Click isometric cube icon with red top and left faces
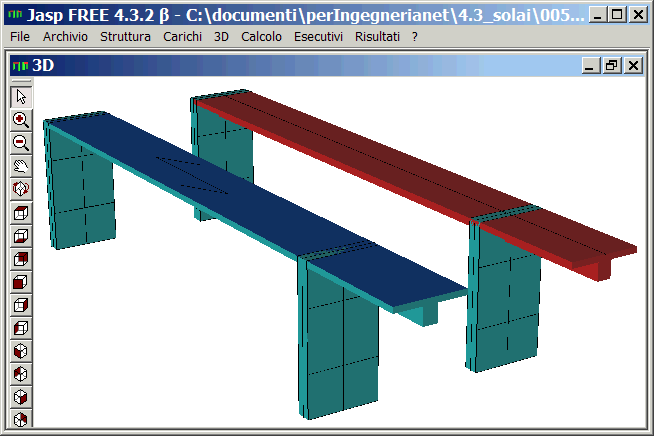Viewport: 654px width, 436px height. 21,374
